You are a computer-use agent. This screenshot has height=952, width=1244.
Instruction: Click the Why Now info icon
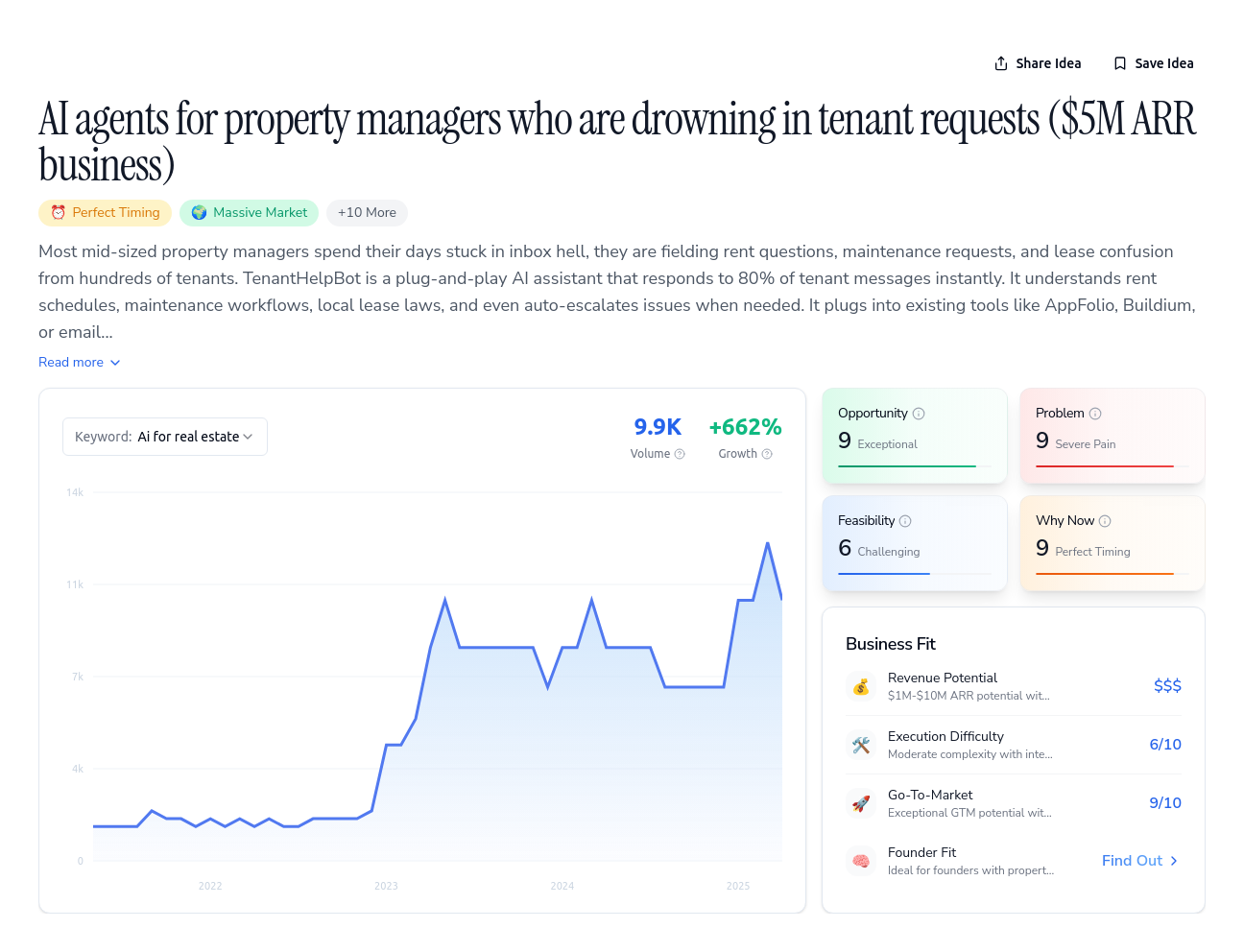(x=1105, y=521)
